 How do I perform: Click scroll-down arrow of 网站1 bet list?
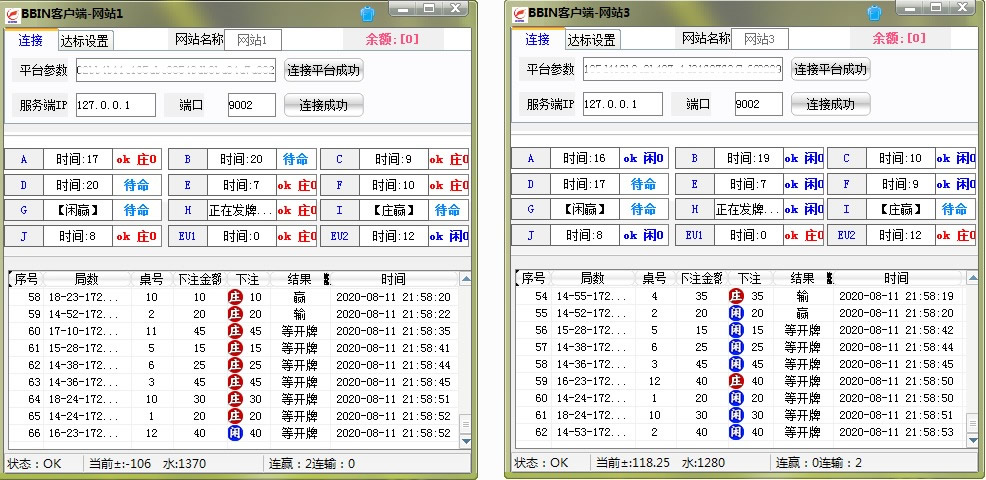pyautogui.click(x=465, y=441)
